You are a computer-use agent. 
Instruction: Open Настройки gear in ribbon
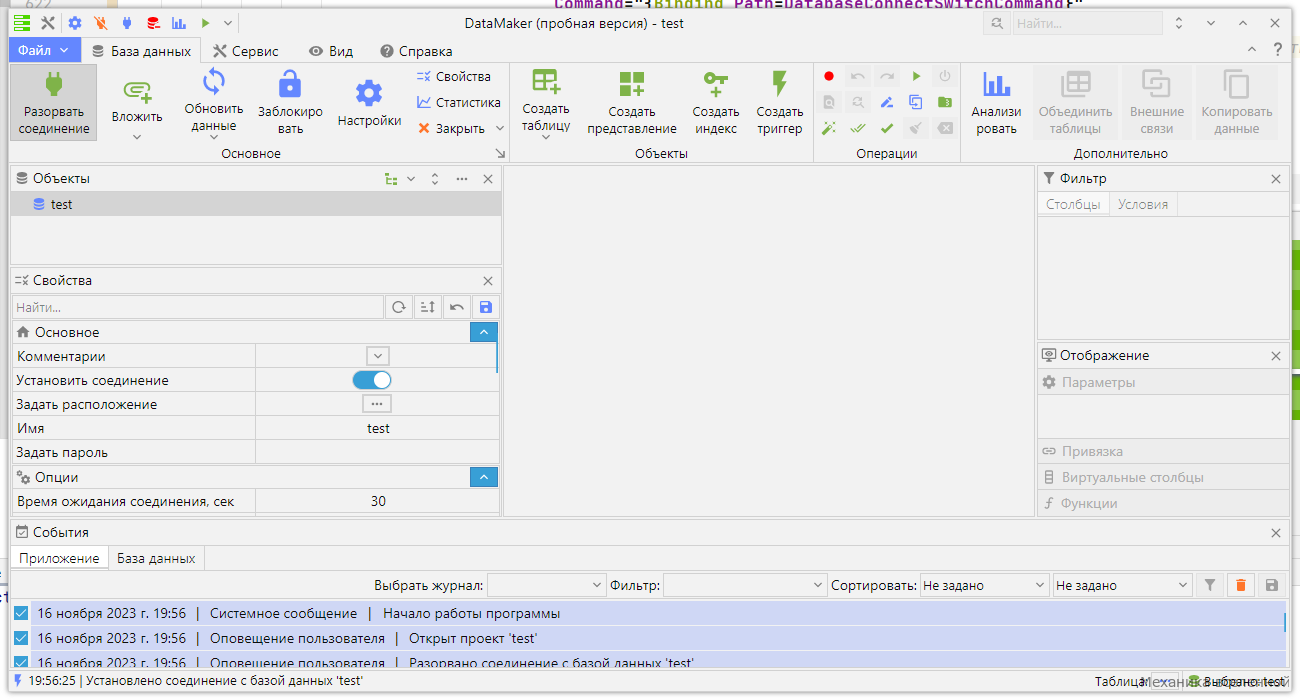pyautogui.click(x=369, y=94)
